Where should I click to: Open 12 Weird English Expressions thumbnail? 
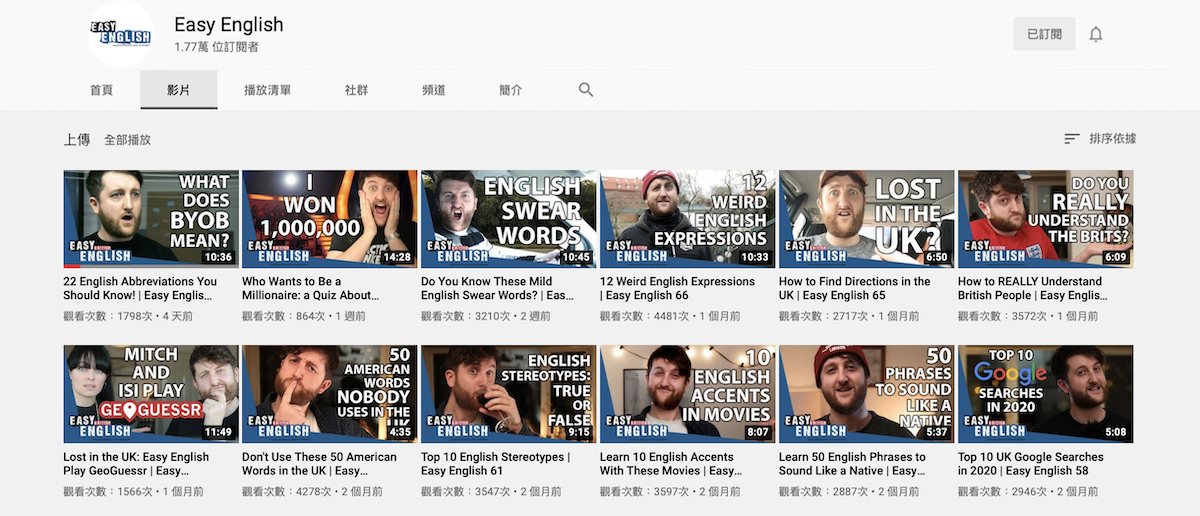[x=688, y=219]
